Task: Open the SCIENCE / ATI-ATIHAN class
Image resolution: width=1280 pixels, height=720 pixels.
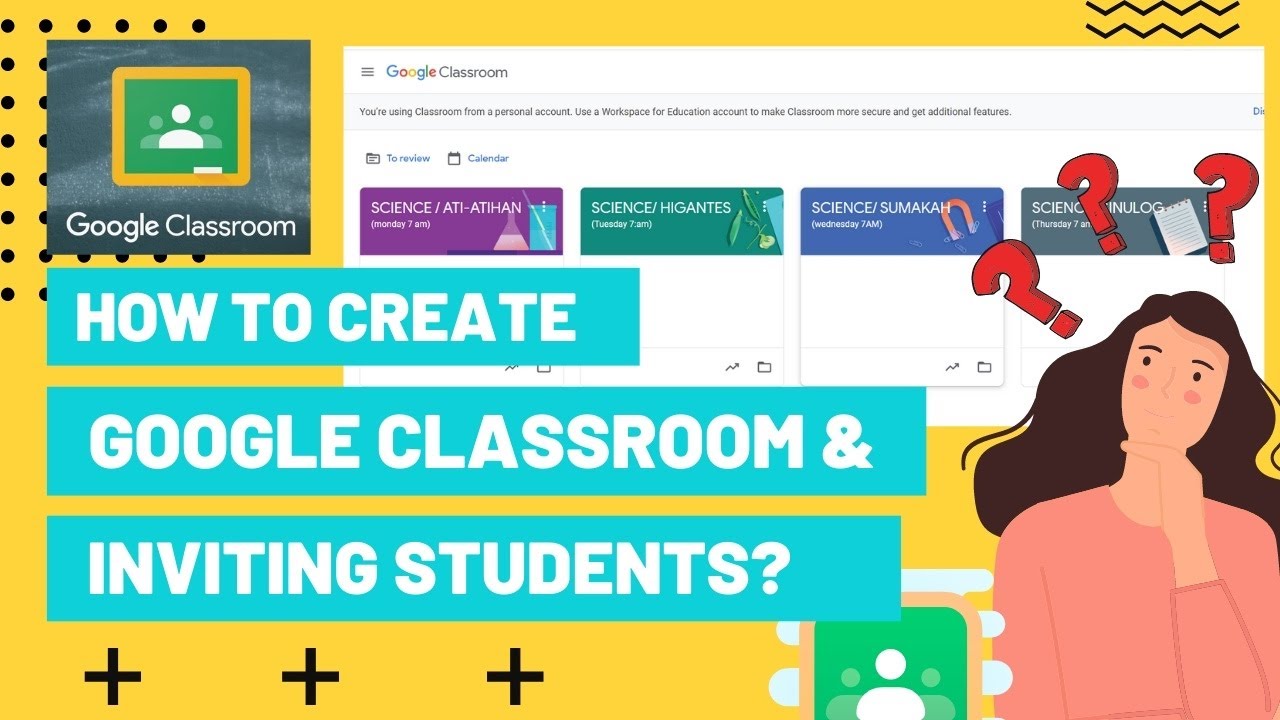Action: [446, 208]
